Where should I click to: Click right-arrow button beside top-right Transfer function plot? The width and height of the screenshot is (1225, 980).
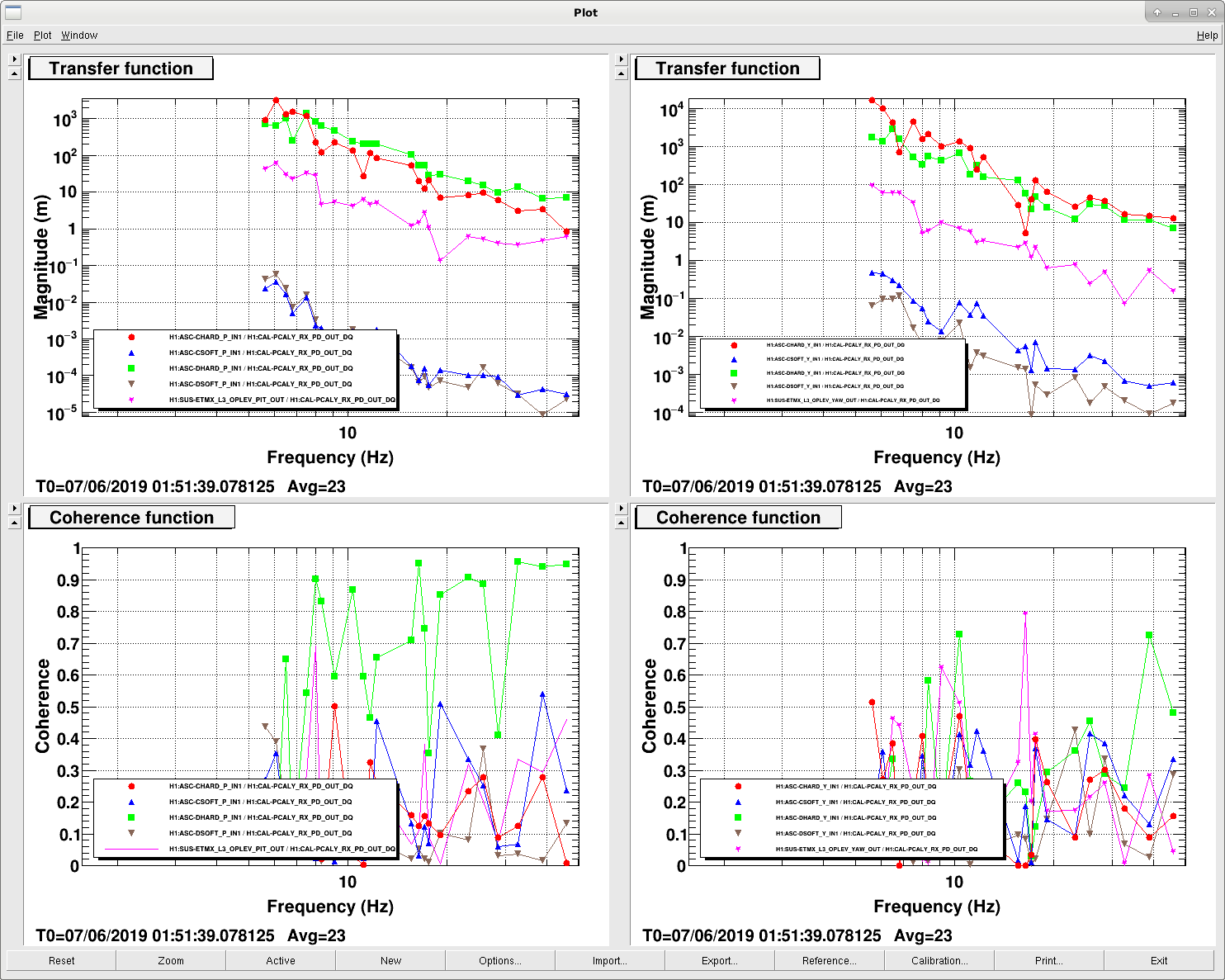click(x=622, y=59)
